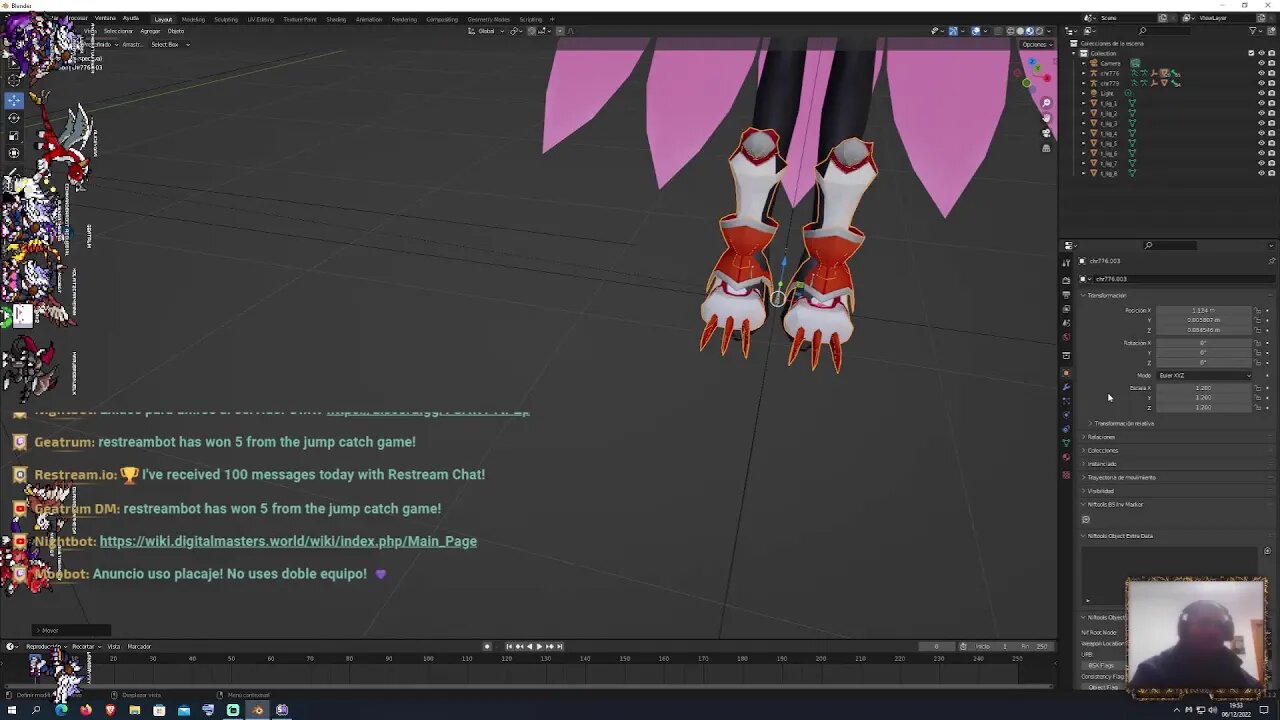Open Material properties tab
The width and height of the screenshot is (1280, 720).
(1066, 457)
